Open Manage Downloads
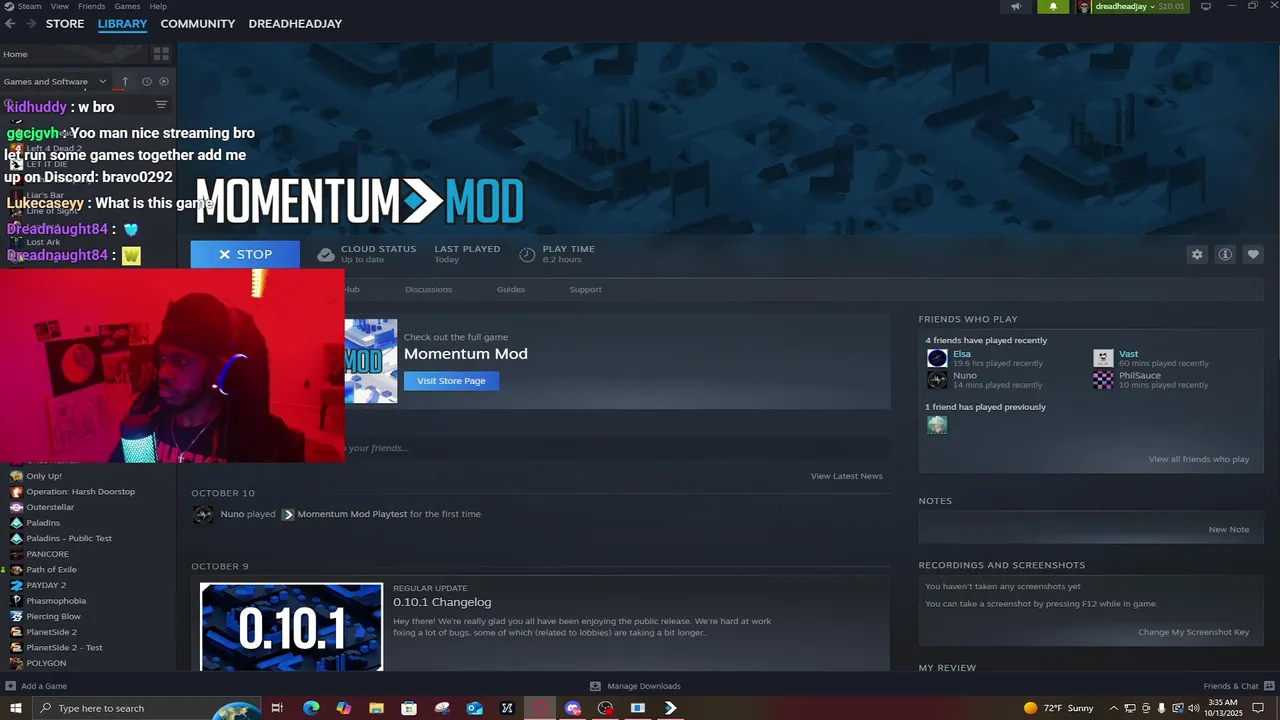Screen dimensions: 1280x720 click(635, 686)
